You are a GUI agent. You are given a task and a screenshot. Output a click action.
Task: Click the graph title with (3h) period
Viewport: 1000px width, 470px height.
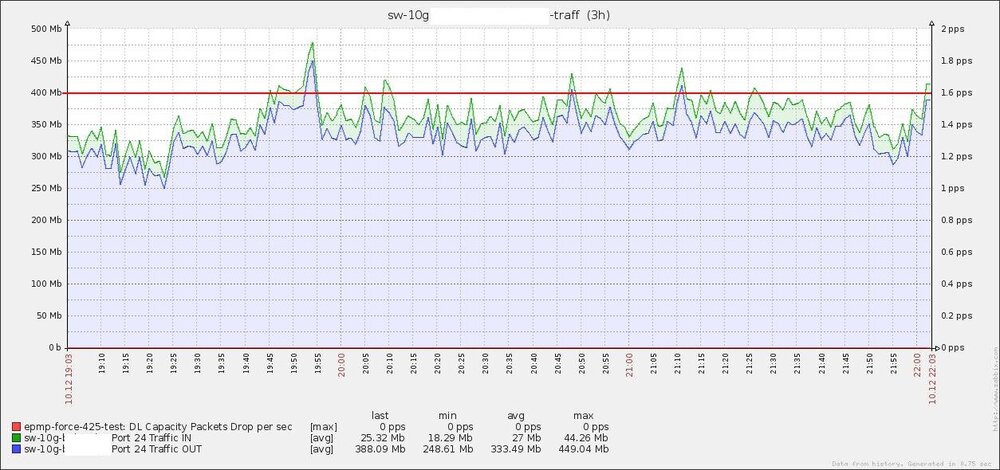click(497, 15)
